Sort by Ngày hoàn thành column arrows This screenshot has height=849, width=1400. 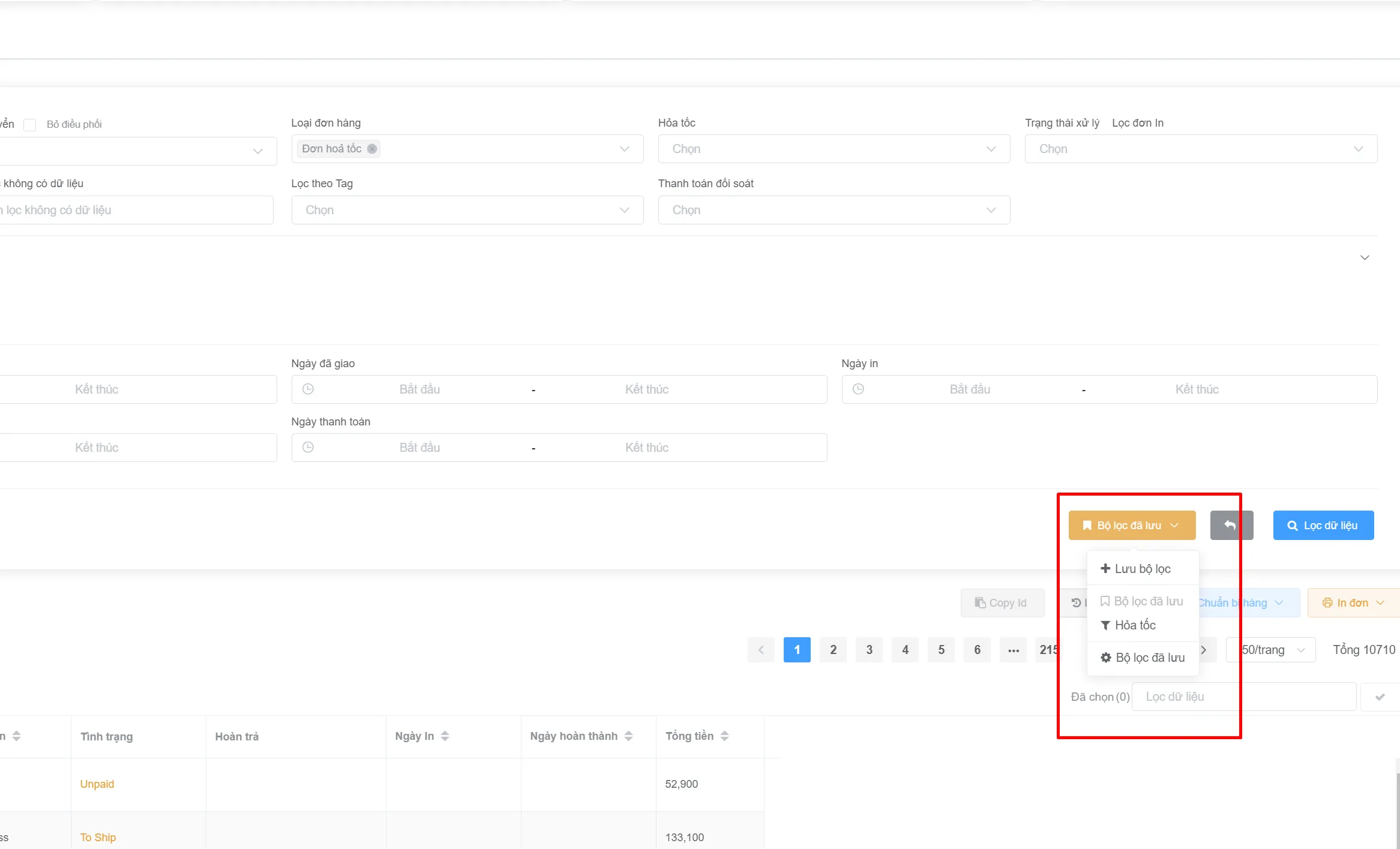tap(628, 736)
